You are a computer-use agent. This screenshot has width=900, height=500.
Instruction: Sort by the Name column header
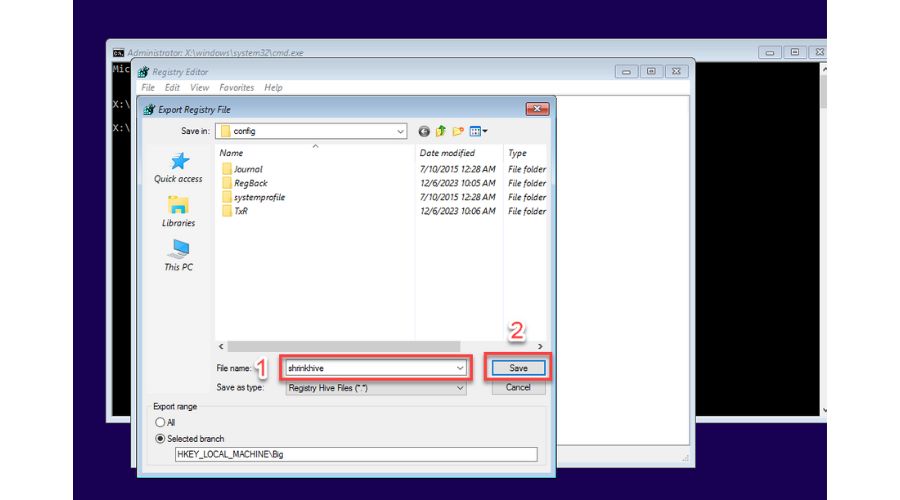(231, 153)
